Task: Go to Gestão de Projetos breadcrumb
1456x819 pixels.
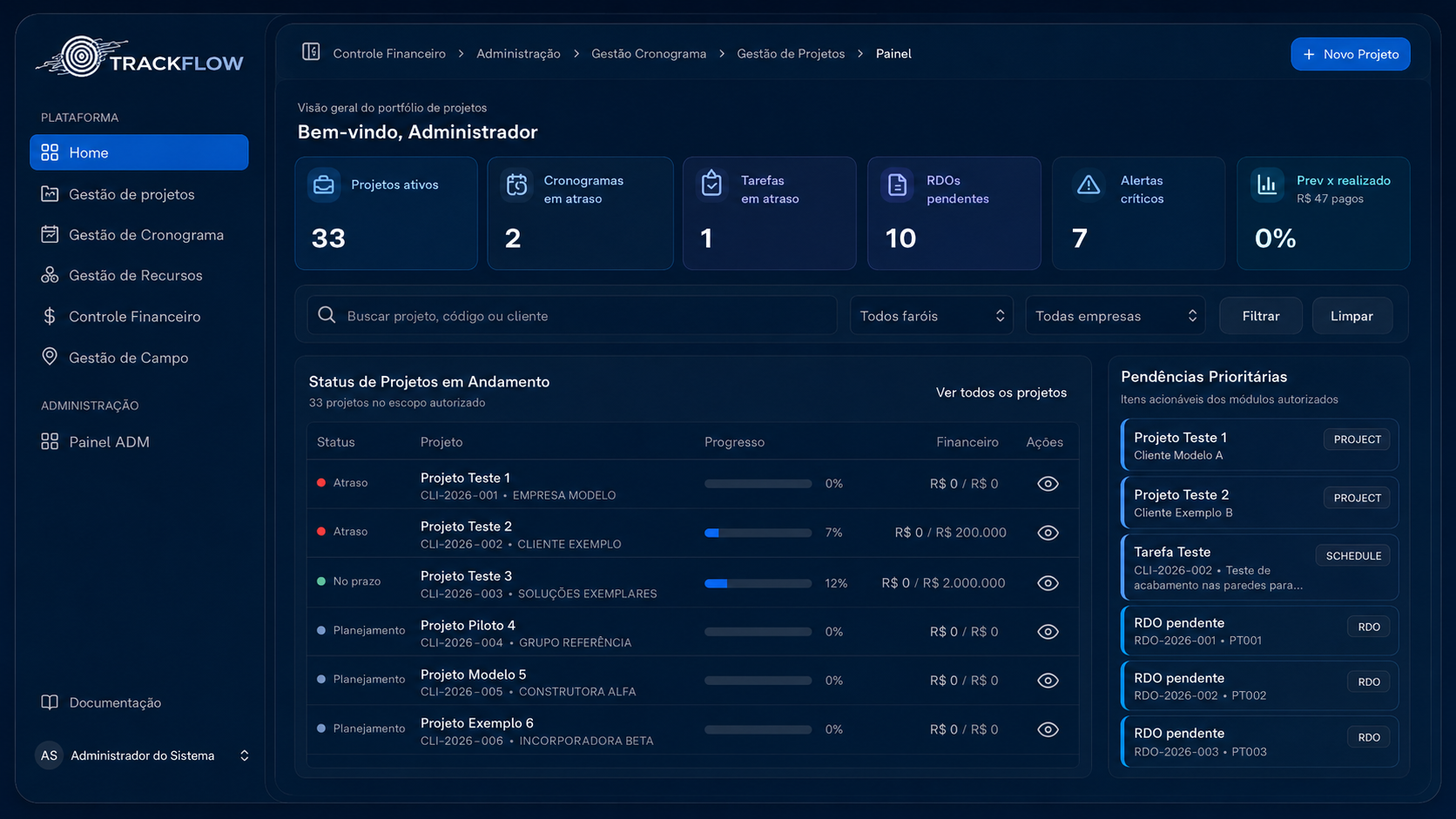Action: click(791, 53)
